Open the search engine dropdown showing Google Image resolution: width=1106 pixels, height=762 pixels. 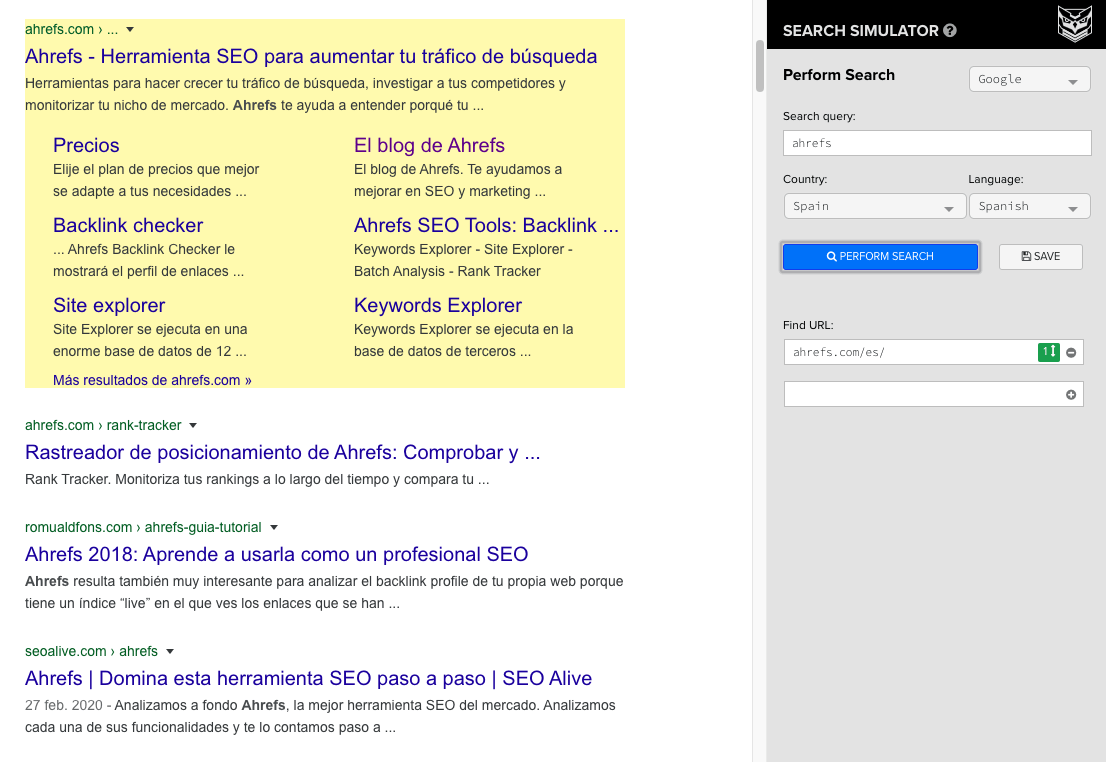(x=1029, y=79)
